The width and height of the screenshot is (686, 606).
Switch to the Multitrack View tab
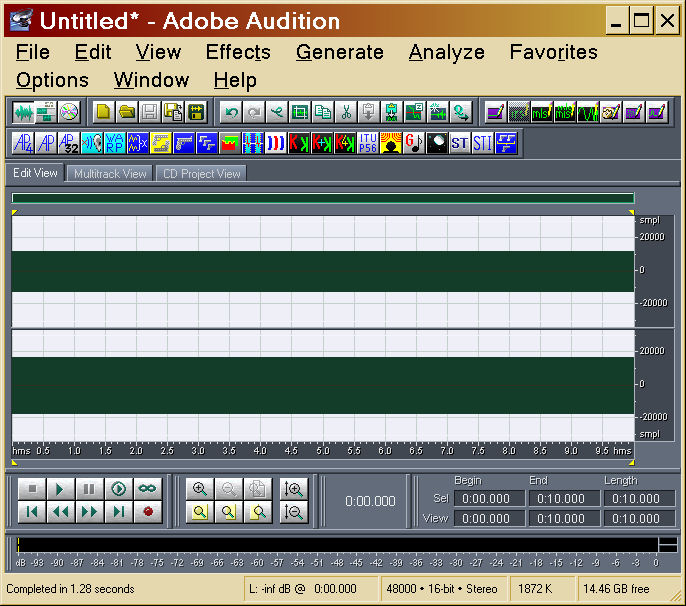[x=110, y=174]
